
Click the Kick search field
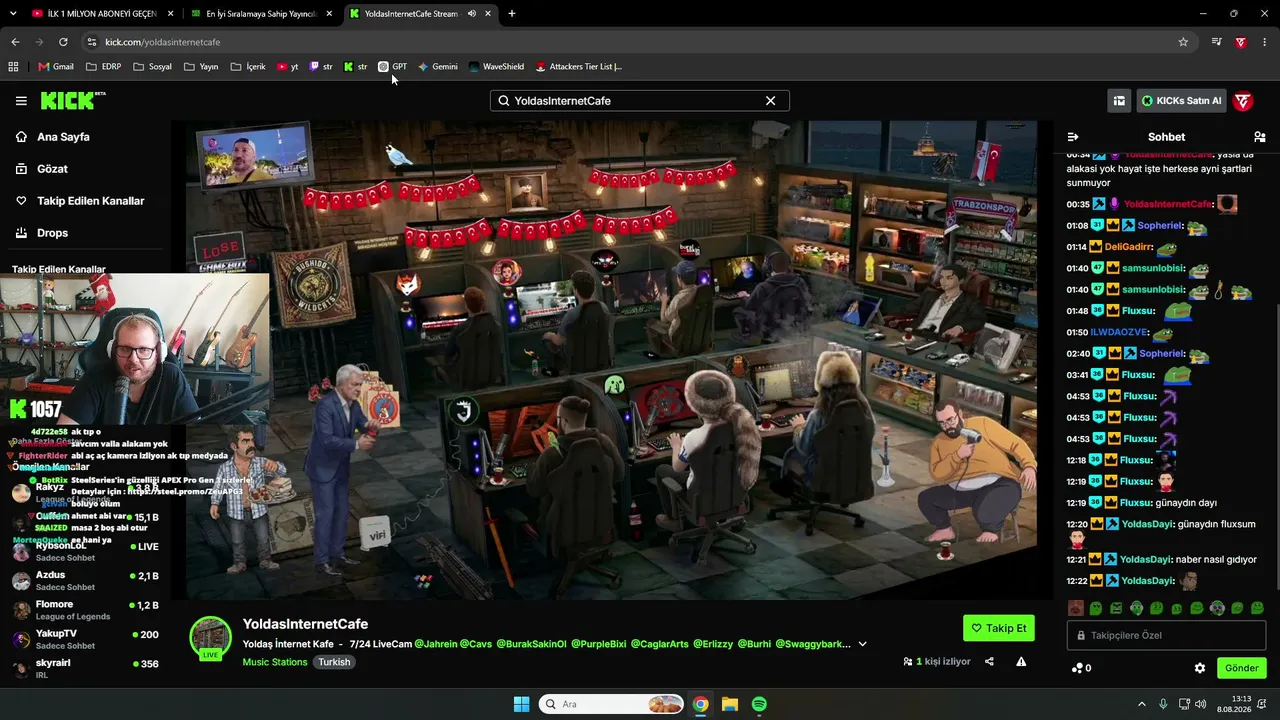tap(639, 101)
